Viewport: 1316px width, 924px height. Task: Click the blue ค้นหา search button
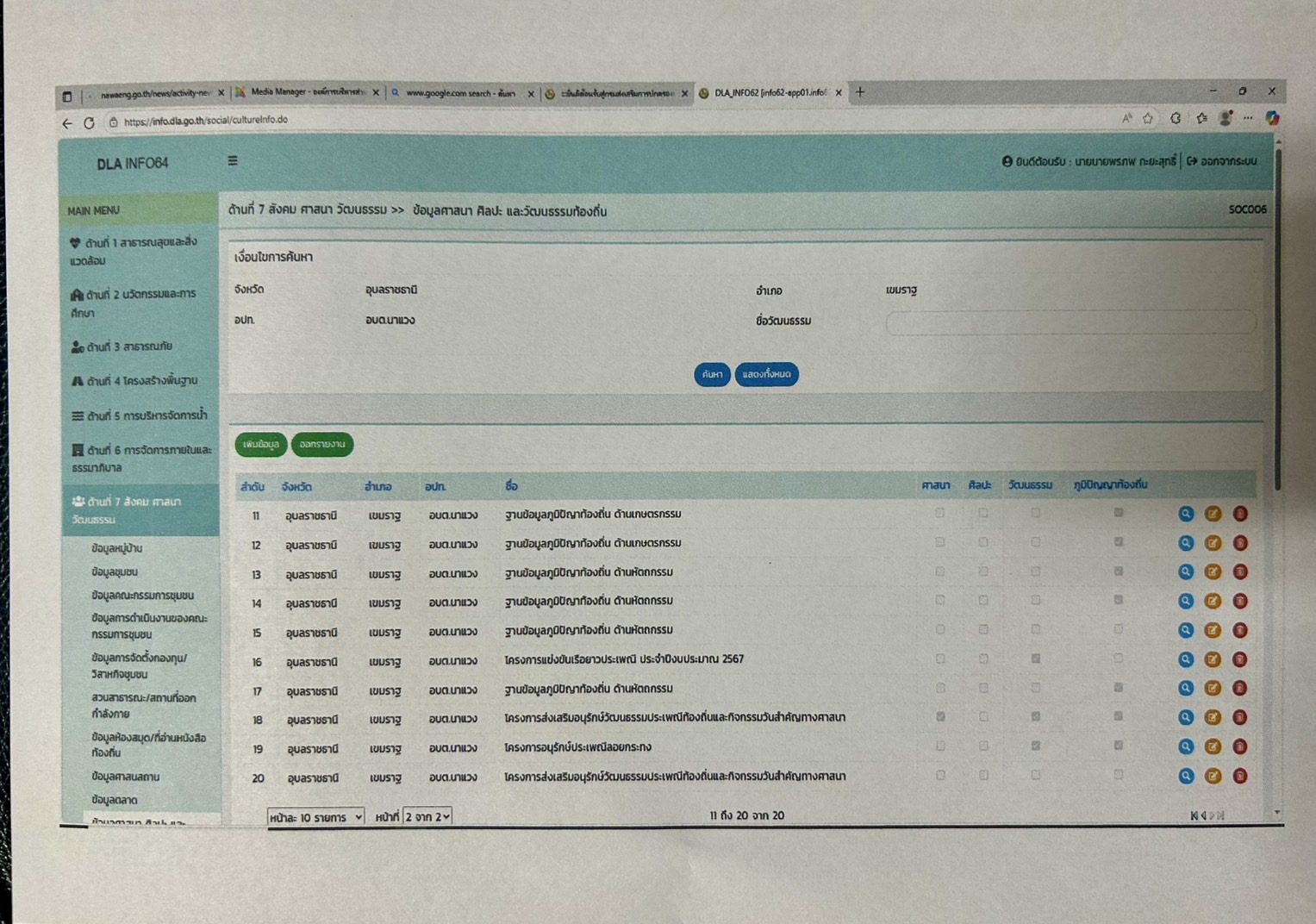pos(712,374)
